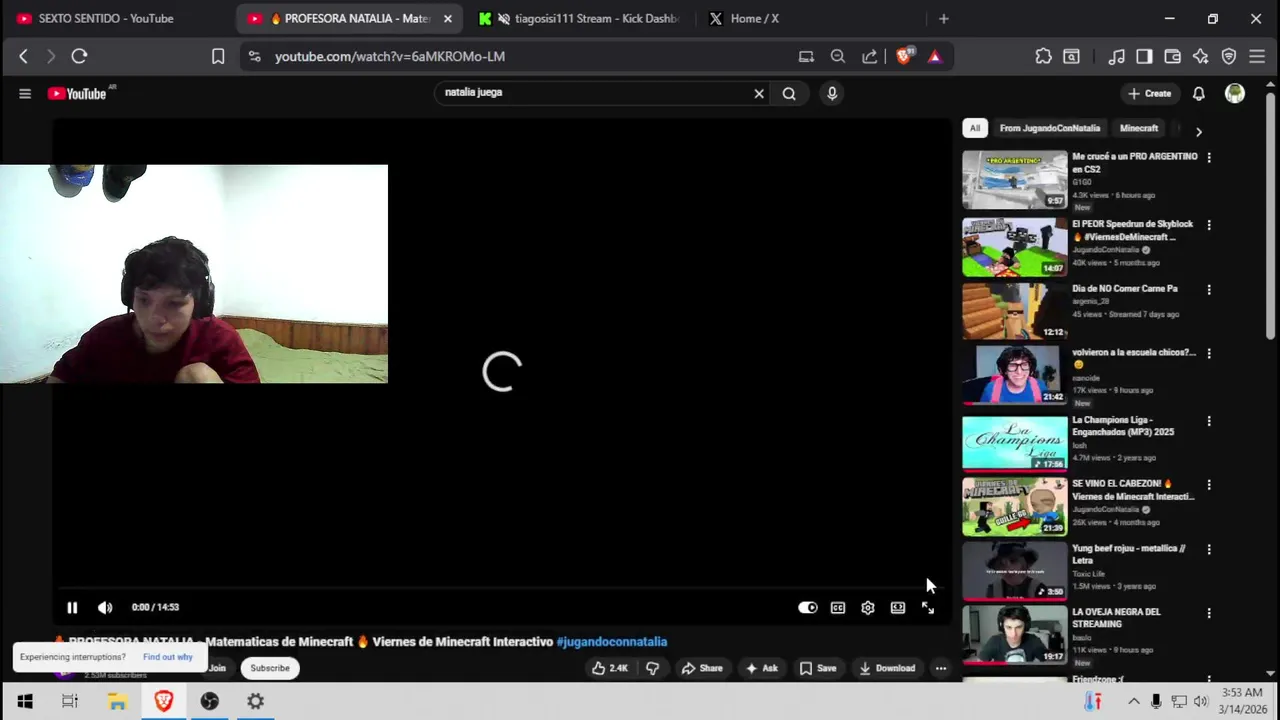
Task: Select the Minecraft filter chip
Action: (1139, 128)
